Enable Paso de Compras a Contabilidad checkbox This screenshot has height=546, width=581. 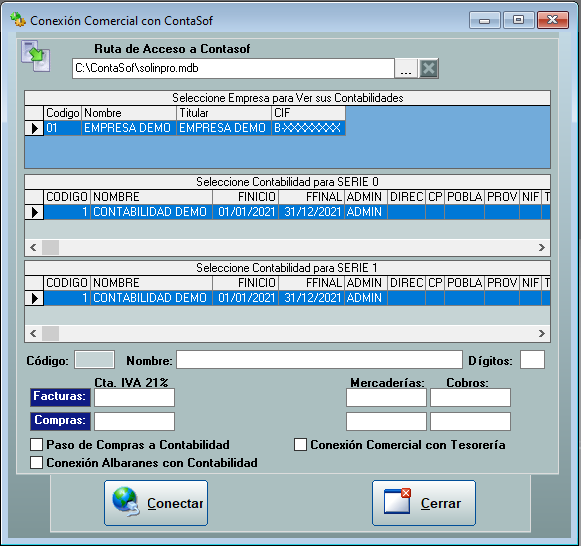click(36, 444)
